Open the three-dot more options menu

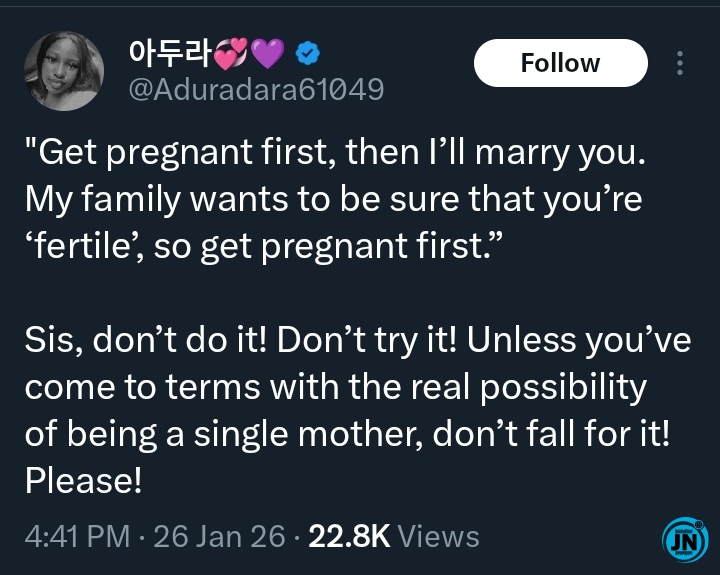(x=680, y=63)
